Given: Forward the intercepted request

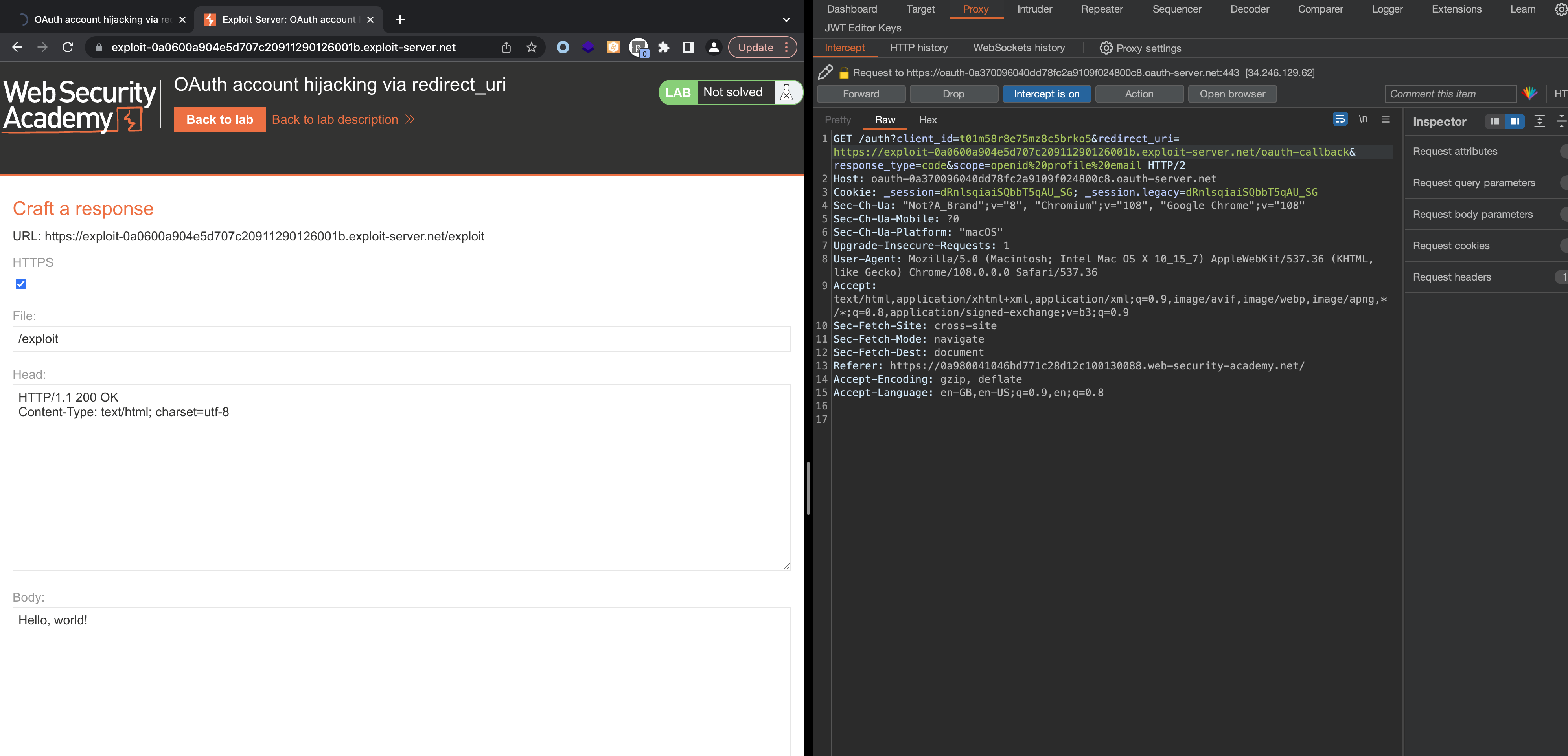Looking at the screenshot, I should tap(861, 94).
